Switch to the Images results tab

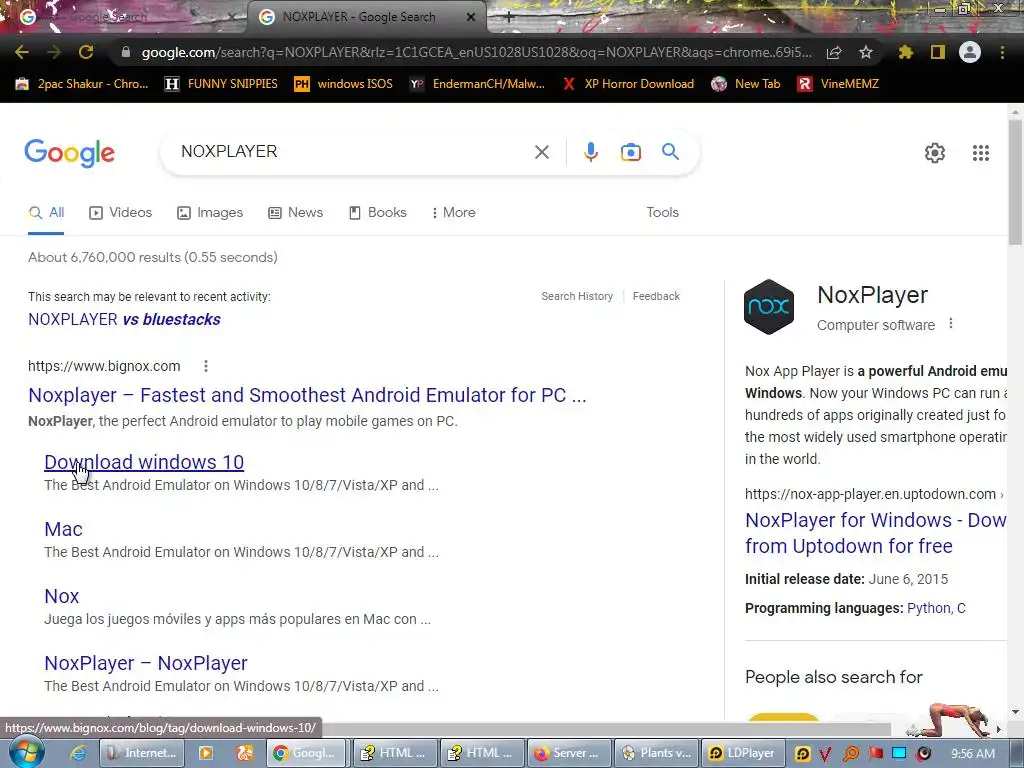(210, 213)
